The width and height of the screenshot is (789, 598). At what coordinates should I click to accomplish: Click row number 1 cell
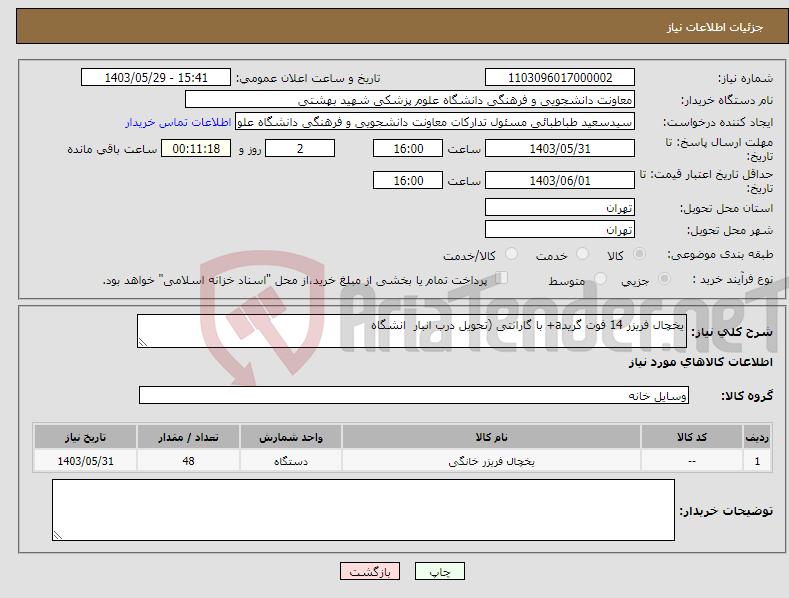tap(757, 461)
